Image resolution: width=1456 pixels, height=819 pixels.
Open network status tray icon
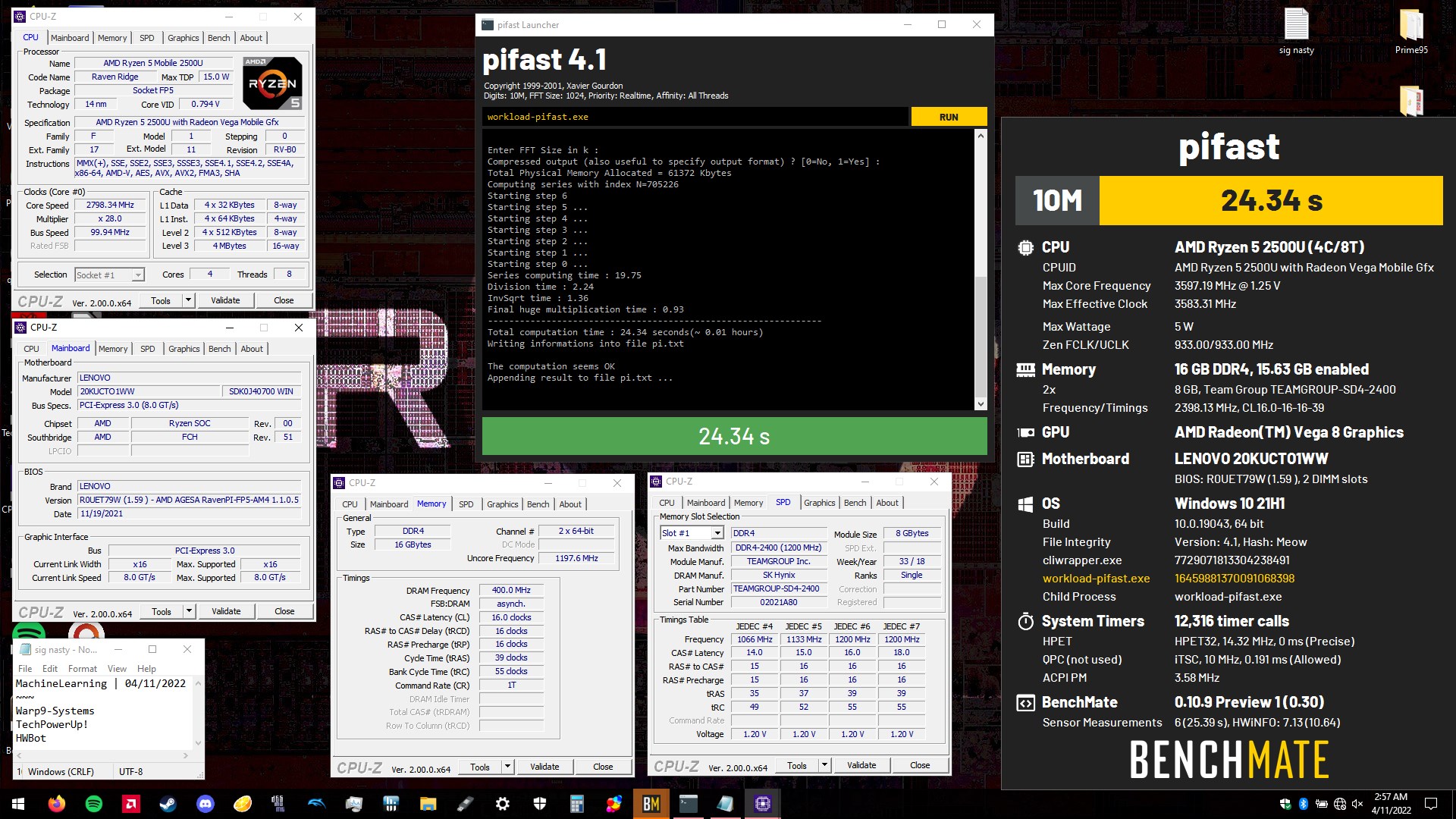[1340, 804]
